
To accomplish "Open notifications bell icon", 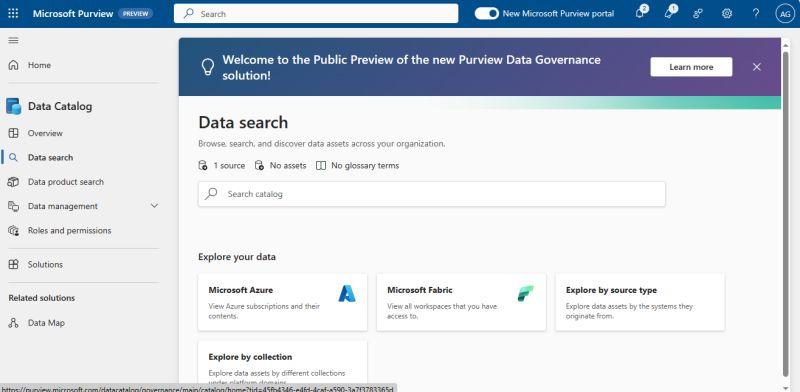I will click(640, 13).
